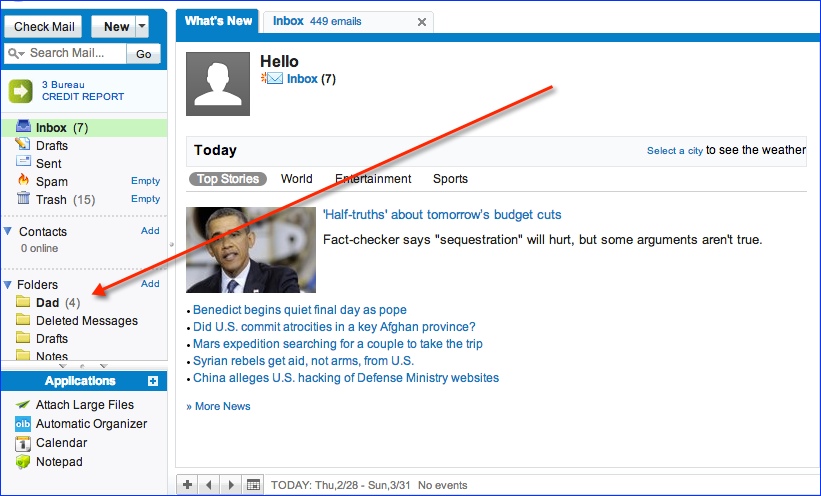Empty the Spam folder
Screen dimensions: 821x496
click(145, 181)
